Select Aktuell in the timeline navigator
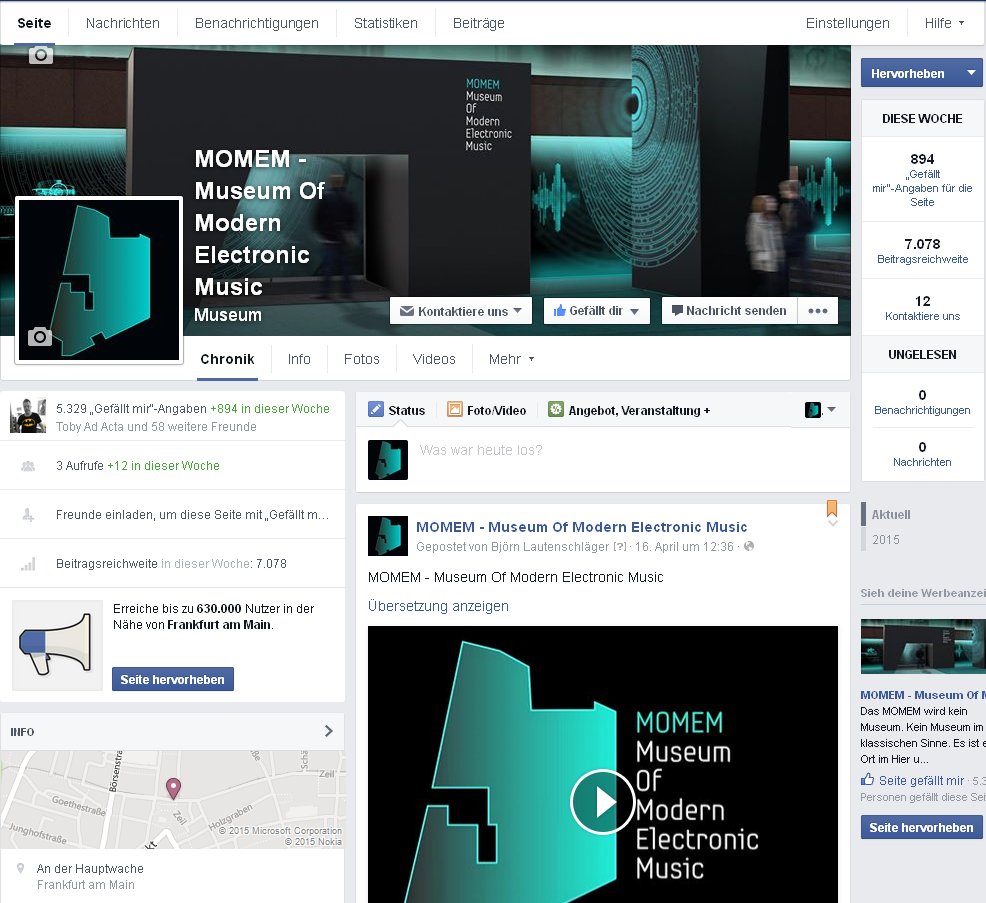The height and width of the screenshot is (903, 986). click(x=890, y=514)
